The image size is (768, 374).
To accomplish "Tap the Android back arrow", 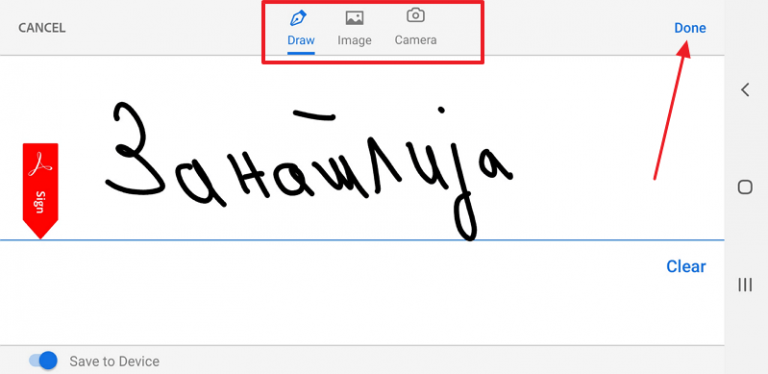I will click(745, 90).
